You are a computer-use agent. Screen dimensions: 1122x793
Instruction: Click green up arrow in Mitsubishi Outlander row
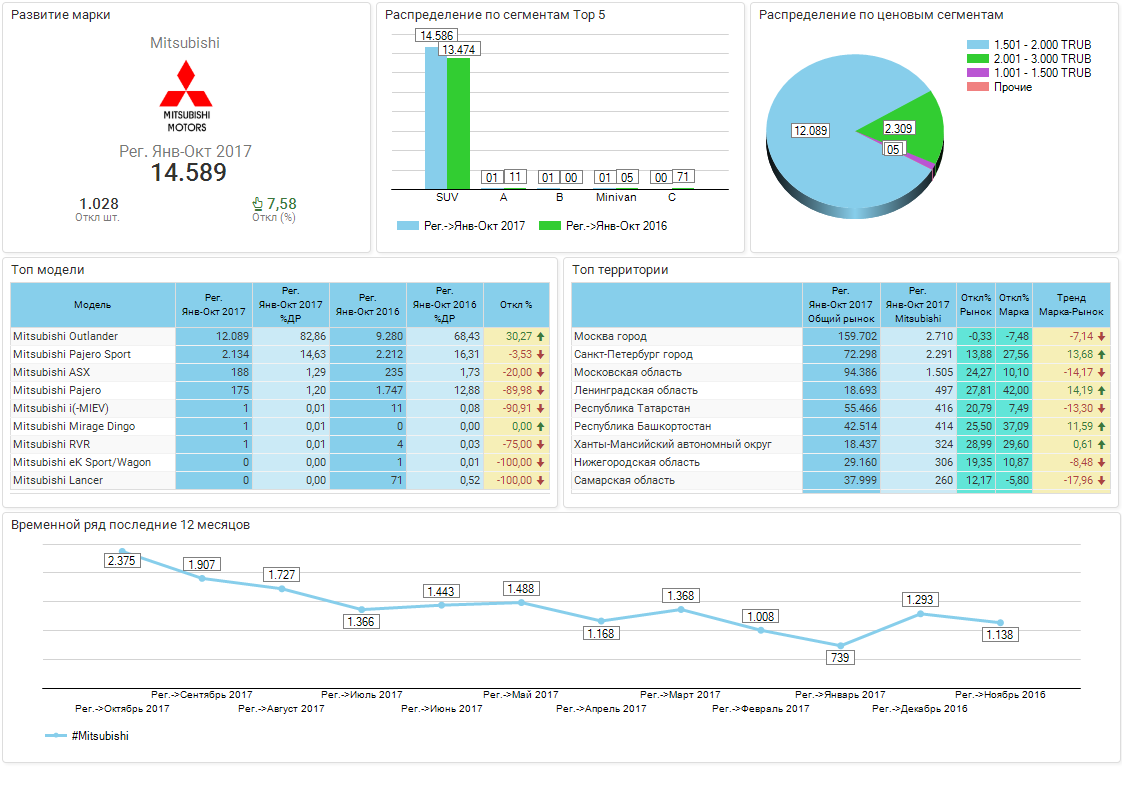pyautogui.click(x=541, y=337)
